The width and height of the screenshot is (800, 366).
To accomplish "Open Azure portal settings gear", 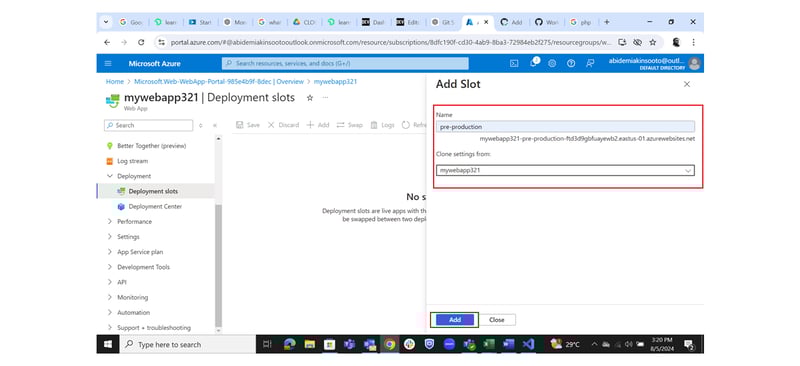I will point(552,63).
